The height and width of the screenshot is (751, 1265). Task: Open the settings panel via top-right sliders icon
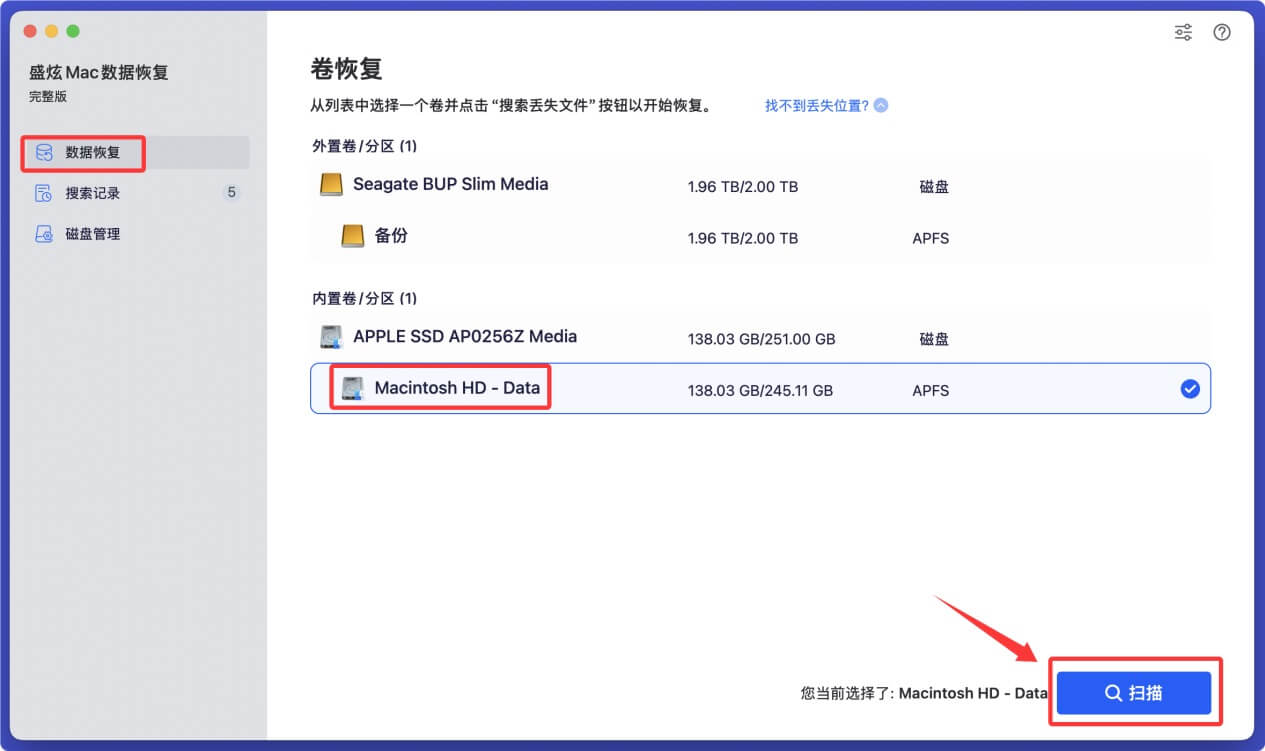point(1182,32)
